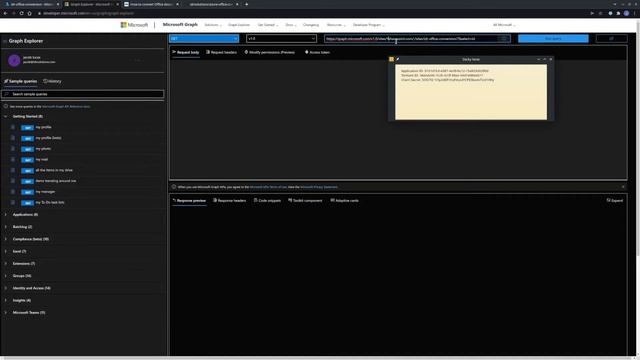Click the document icon beside 'my profile'
Screen dimensions: 640x360
point(13,127)
